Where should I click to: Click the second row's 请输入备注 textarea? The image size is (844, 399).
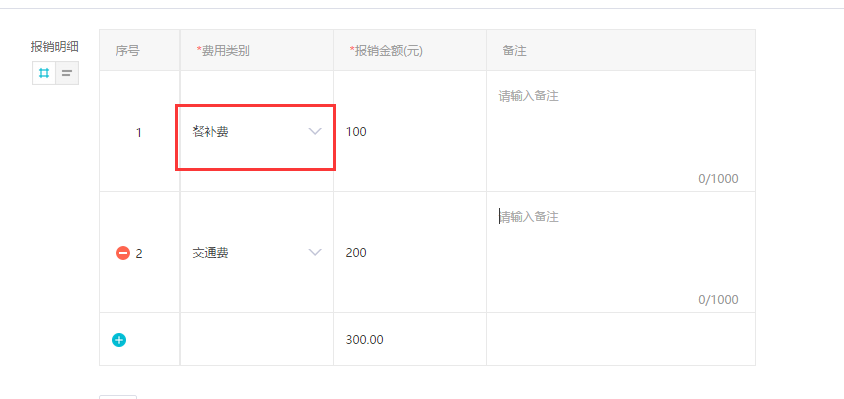pos(621,252)
